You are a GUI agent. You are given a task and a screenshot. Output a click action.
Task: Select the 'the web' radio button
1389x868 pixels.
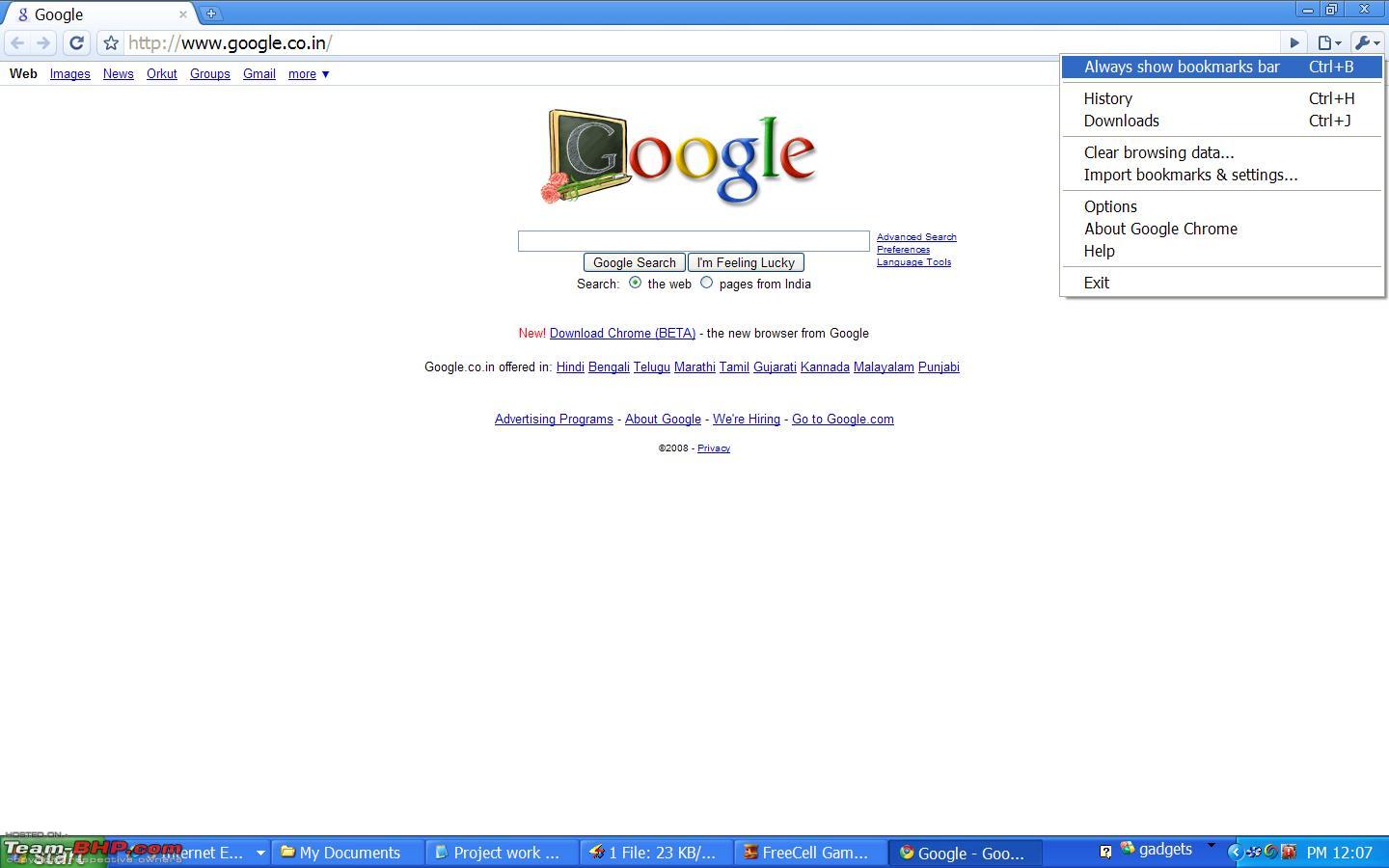(x=635, y=283)
